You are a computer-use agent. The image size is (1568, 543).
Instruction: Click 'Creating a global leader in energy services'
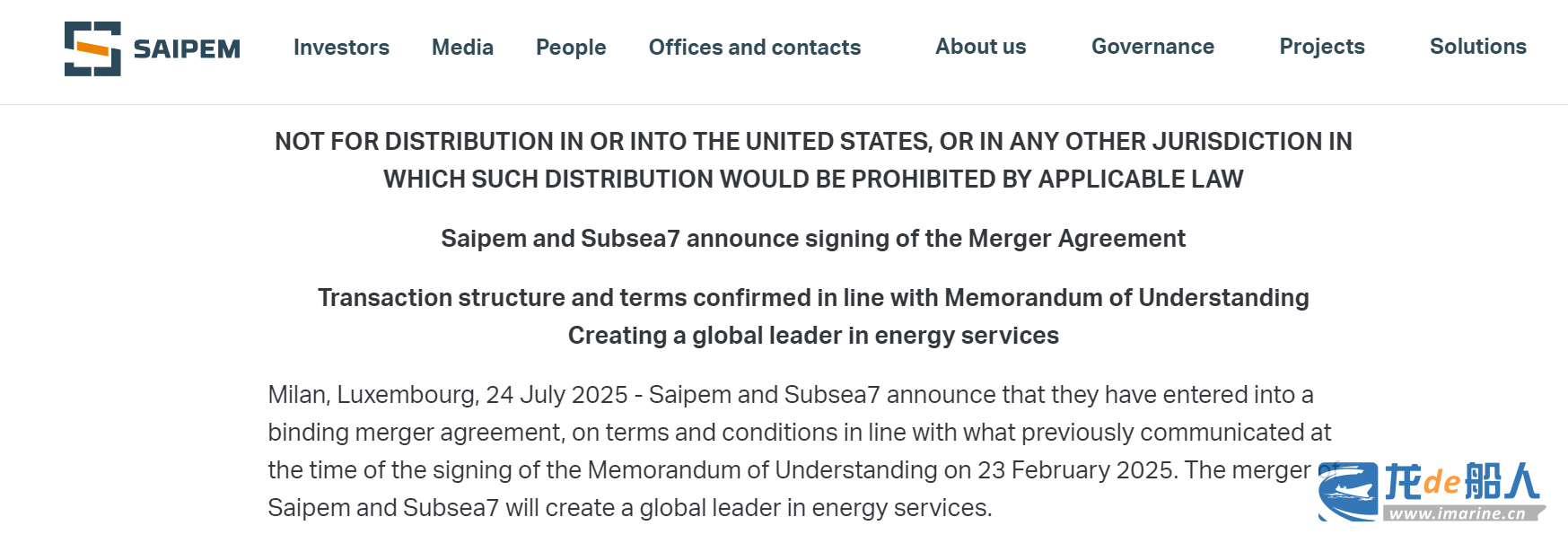pos(813,336)
